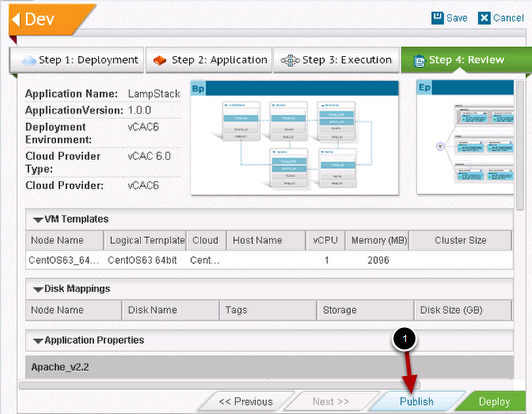532x414 pixels.
Task: Click the Dev back arrow icon
Action: [16, 19]
